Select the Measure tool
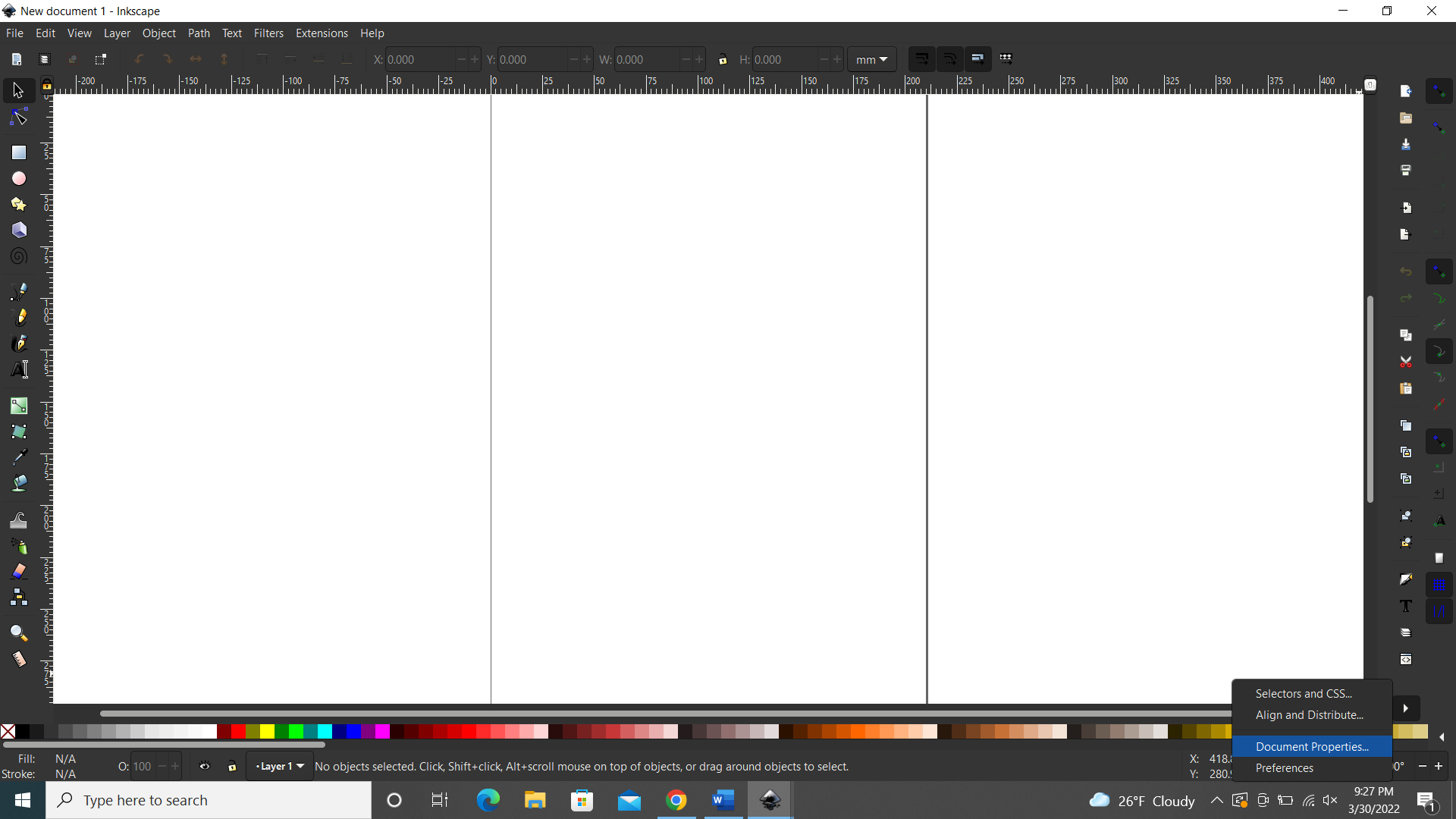The width and height of the screenshot is (1456, 819). pos(18,659)
